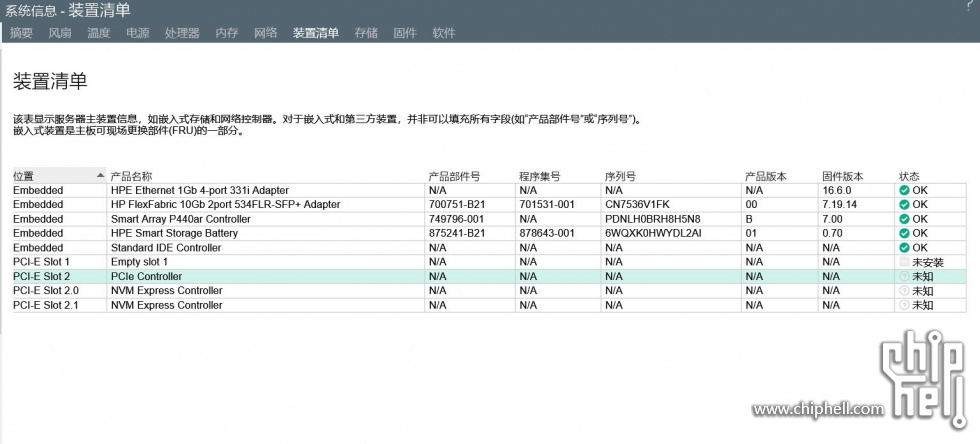Click serial number CN7536V1FK
Screen dimensions: 980x444
(638, 204)
